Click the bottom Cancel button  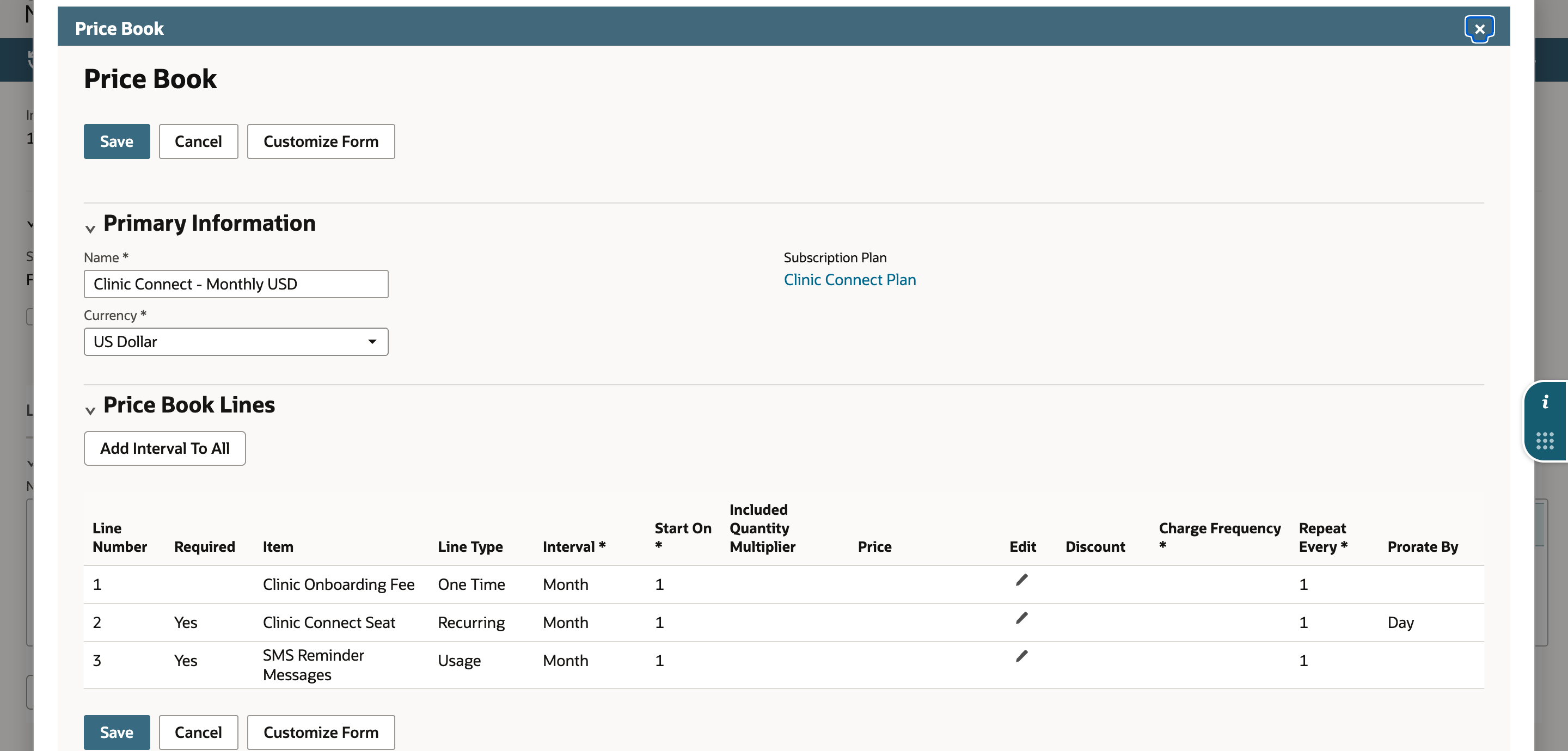pos(198,732)
